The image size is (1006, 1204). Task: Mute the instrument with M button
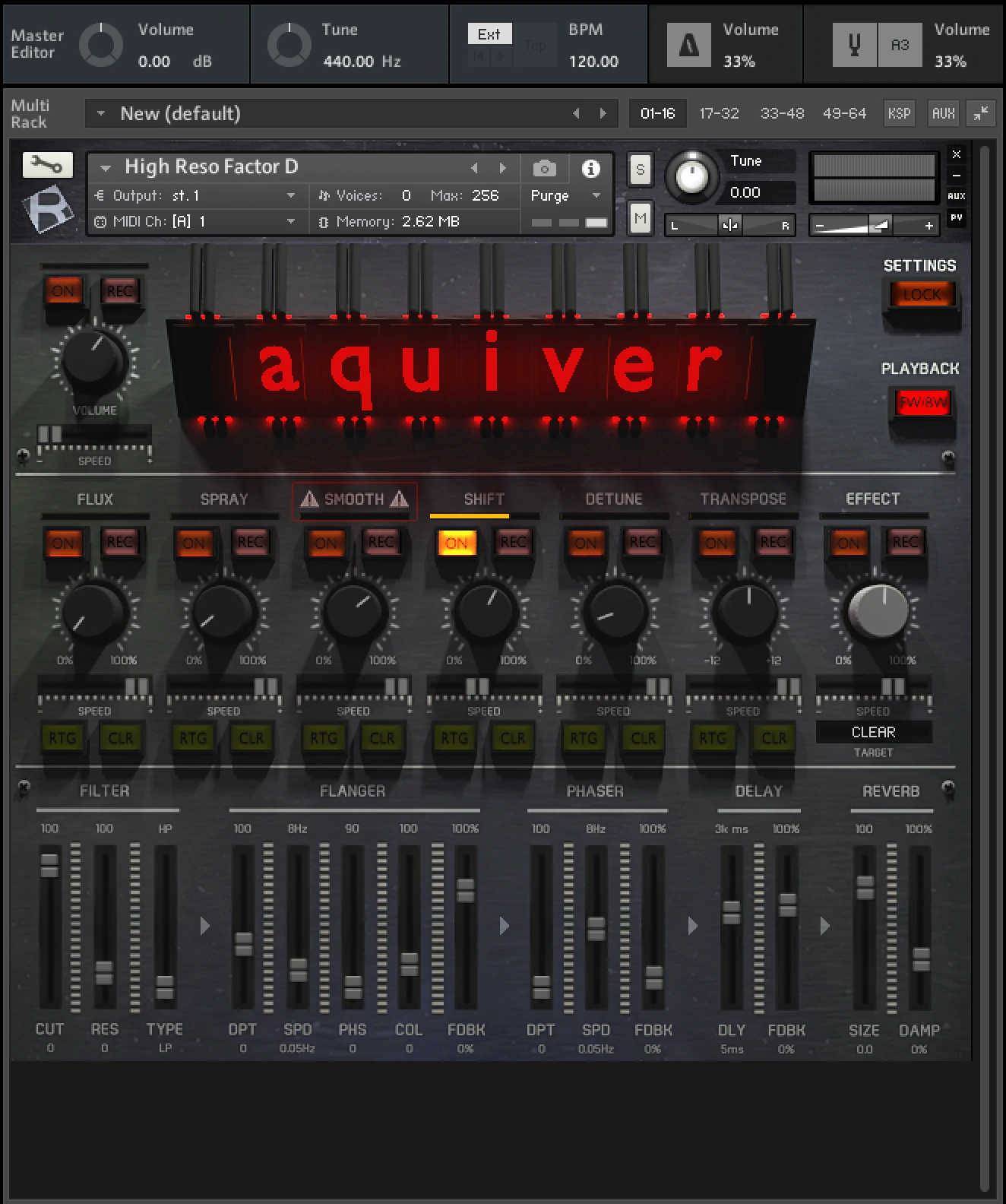pyautogui.click(x=640, y=219)
